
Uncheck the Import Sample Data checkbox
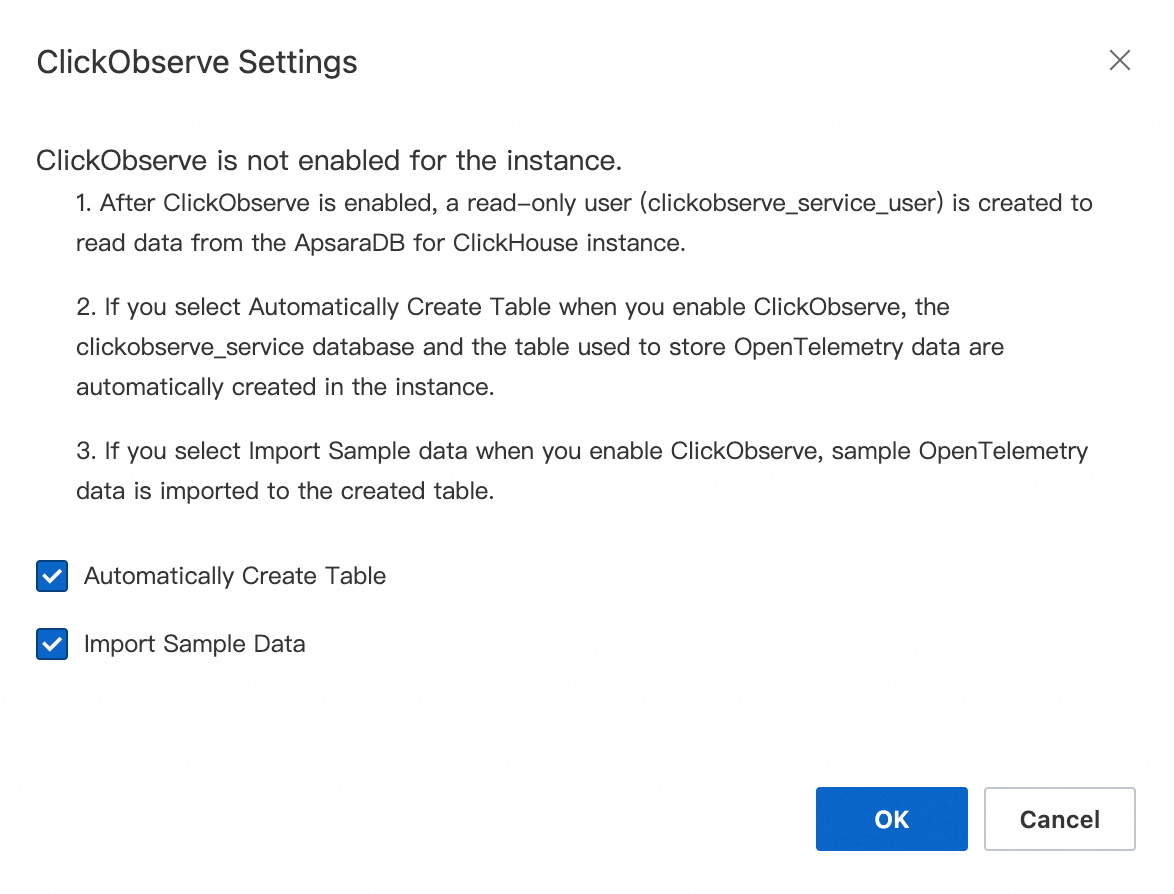pyautogui.click(x=52, y=645)
